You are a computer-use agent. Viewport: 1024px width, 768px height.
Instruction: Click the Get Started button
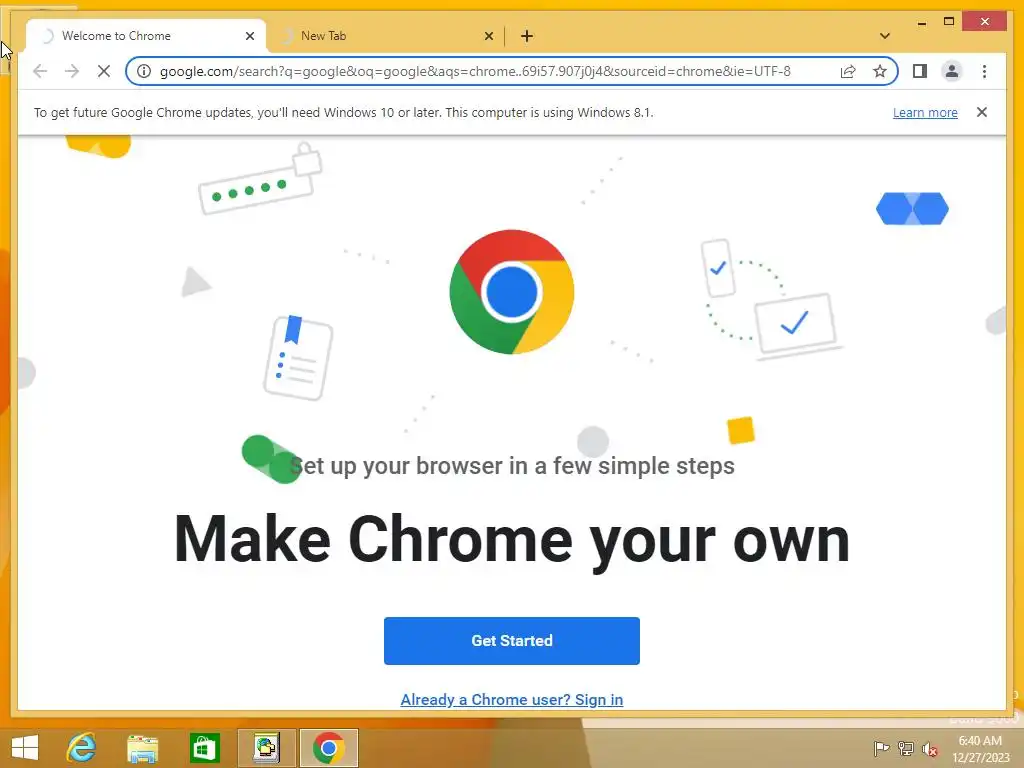click(x=511, y=641)
